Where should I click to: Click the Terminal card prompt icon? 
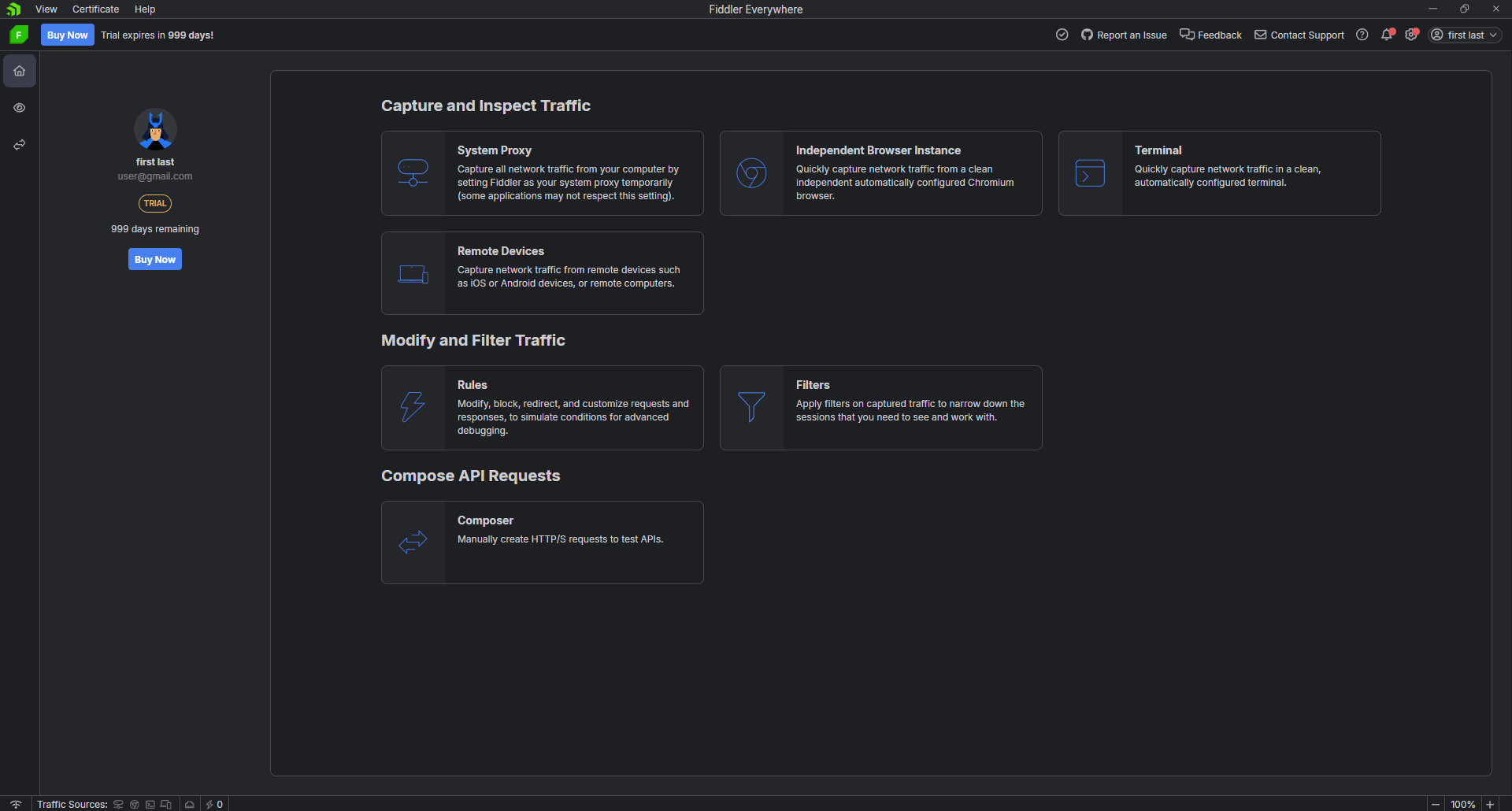[1091, 173]
